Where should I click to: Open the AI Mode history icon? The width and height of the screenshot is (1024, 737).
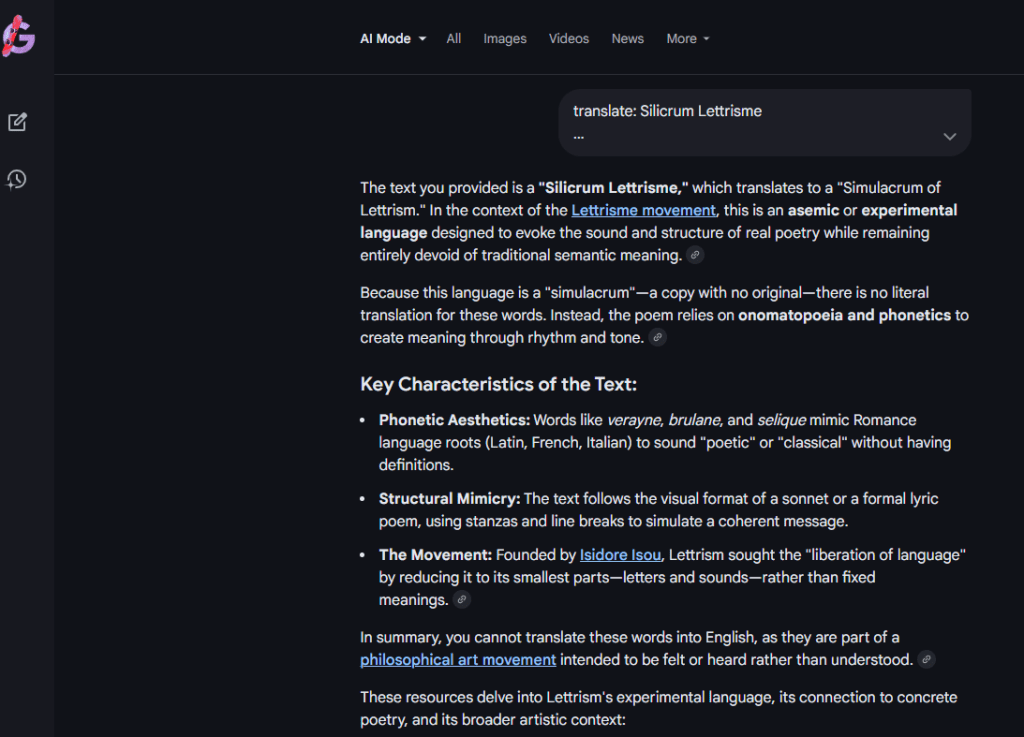pyautogui.click(x=17, y=180)
